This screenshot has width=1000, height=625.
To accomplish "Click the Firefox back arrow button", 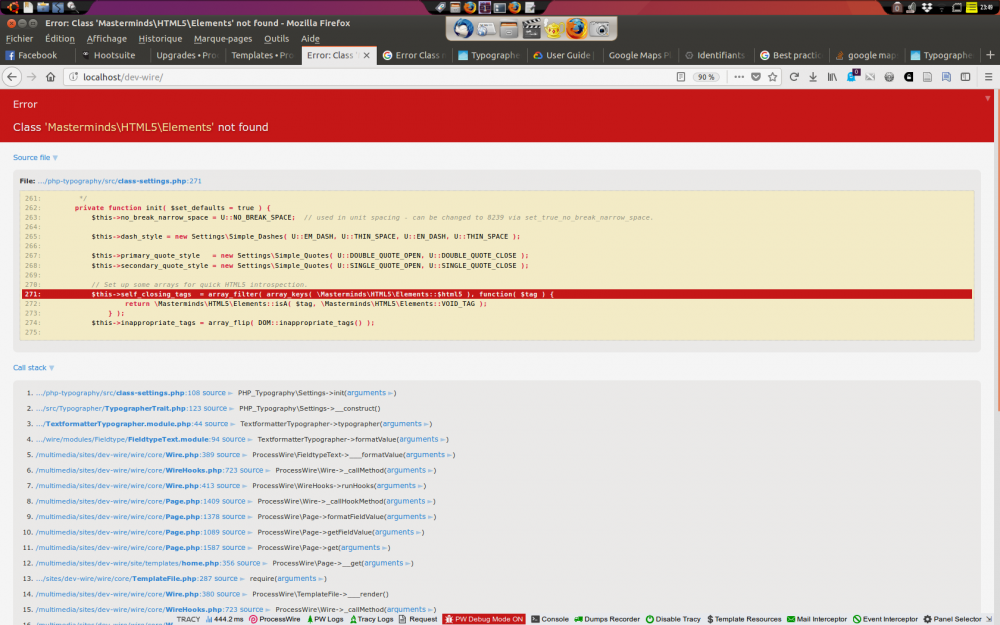I will click(x=12, y=77).
